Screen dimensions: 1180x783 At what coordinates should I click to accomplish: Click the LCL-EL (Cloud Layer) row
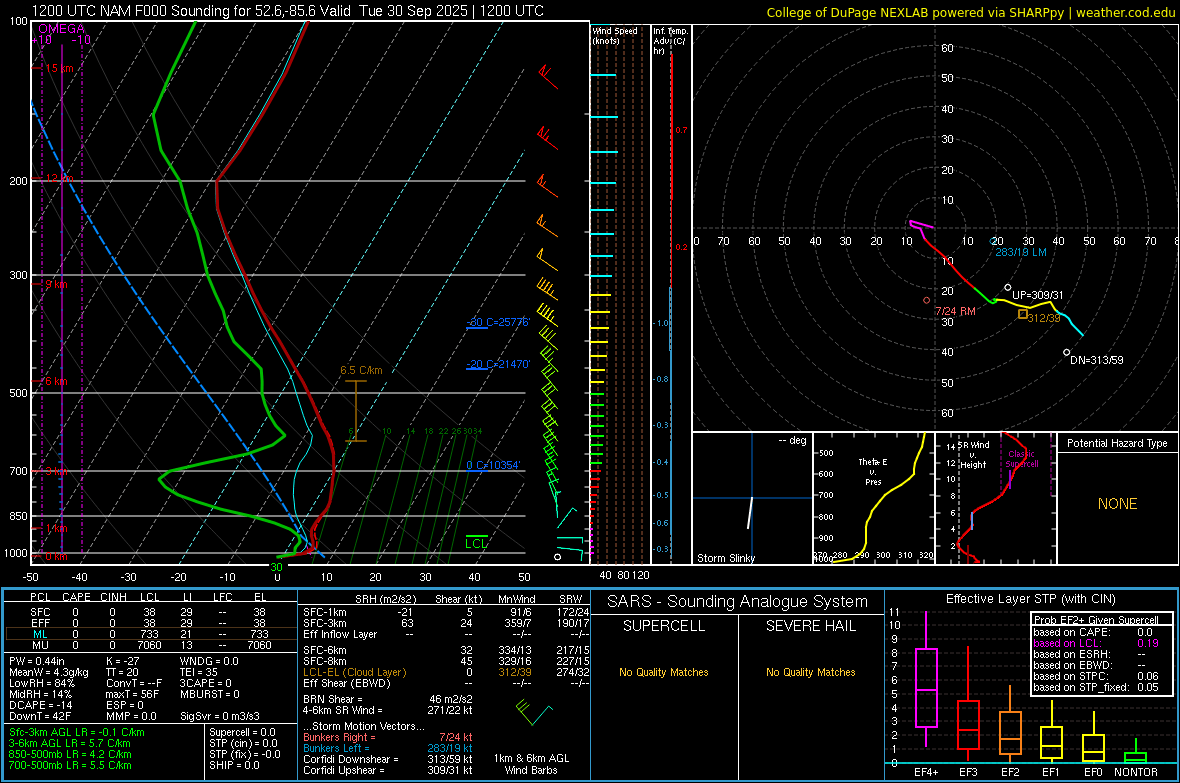(446, 672)
